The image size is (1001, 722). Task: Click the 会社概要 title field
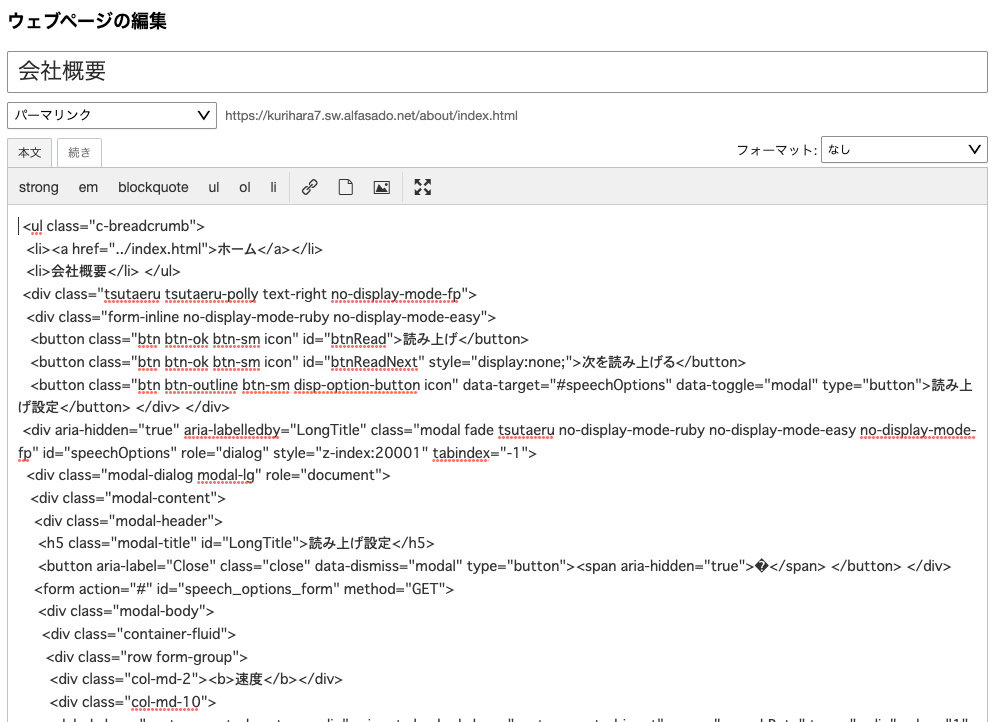point(497,71)
